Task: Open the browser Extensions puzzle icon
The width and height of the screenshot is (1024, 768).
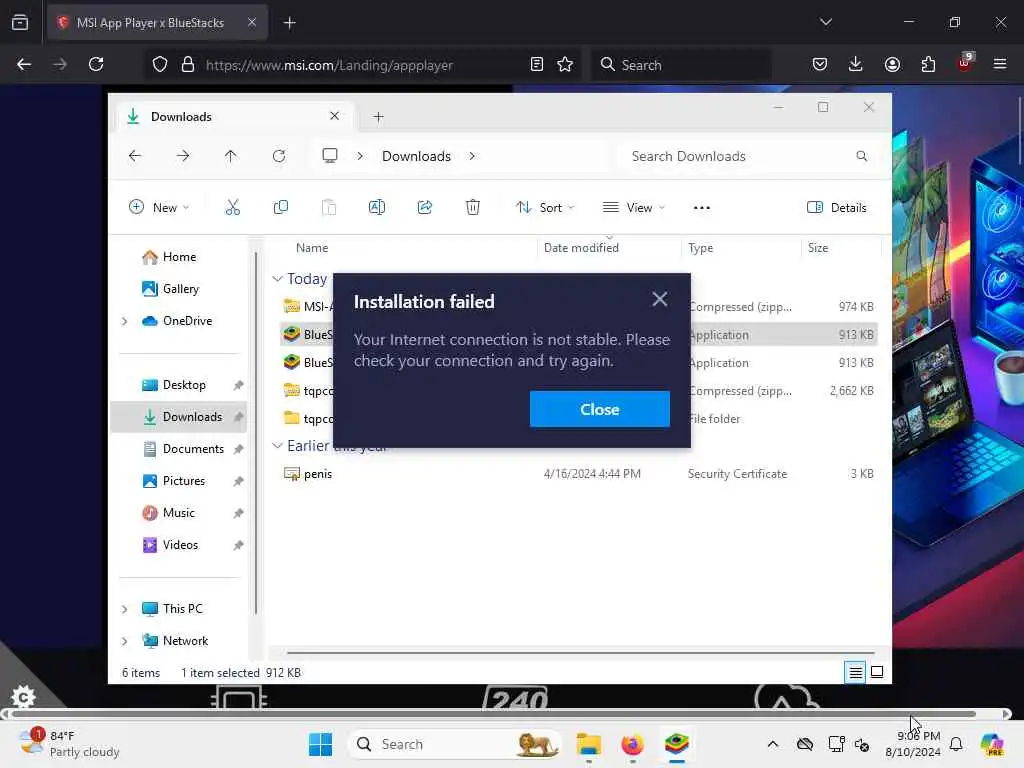Action: pos(928,64)
